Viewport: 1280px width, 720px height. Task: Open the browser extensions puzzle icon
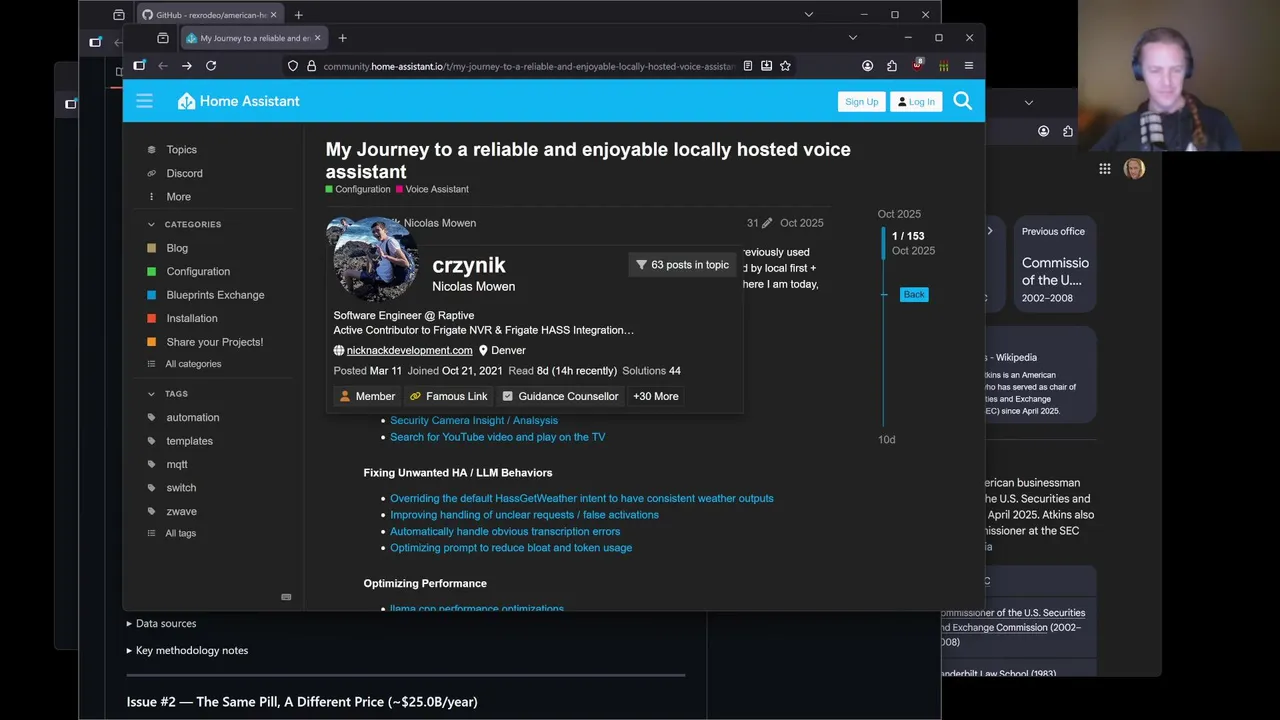pyautogui.click(x=892, y=66)
